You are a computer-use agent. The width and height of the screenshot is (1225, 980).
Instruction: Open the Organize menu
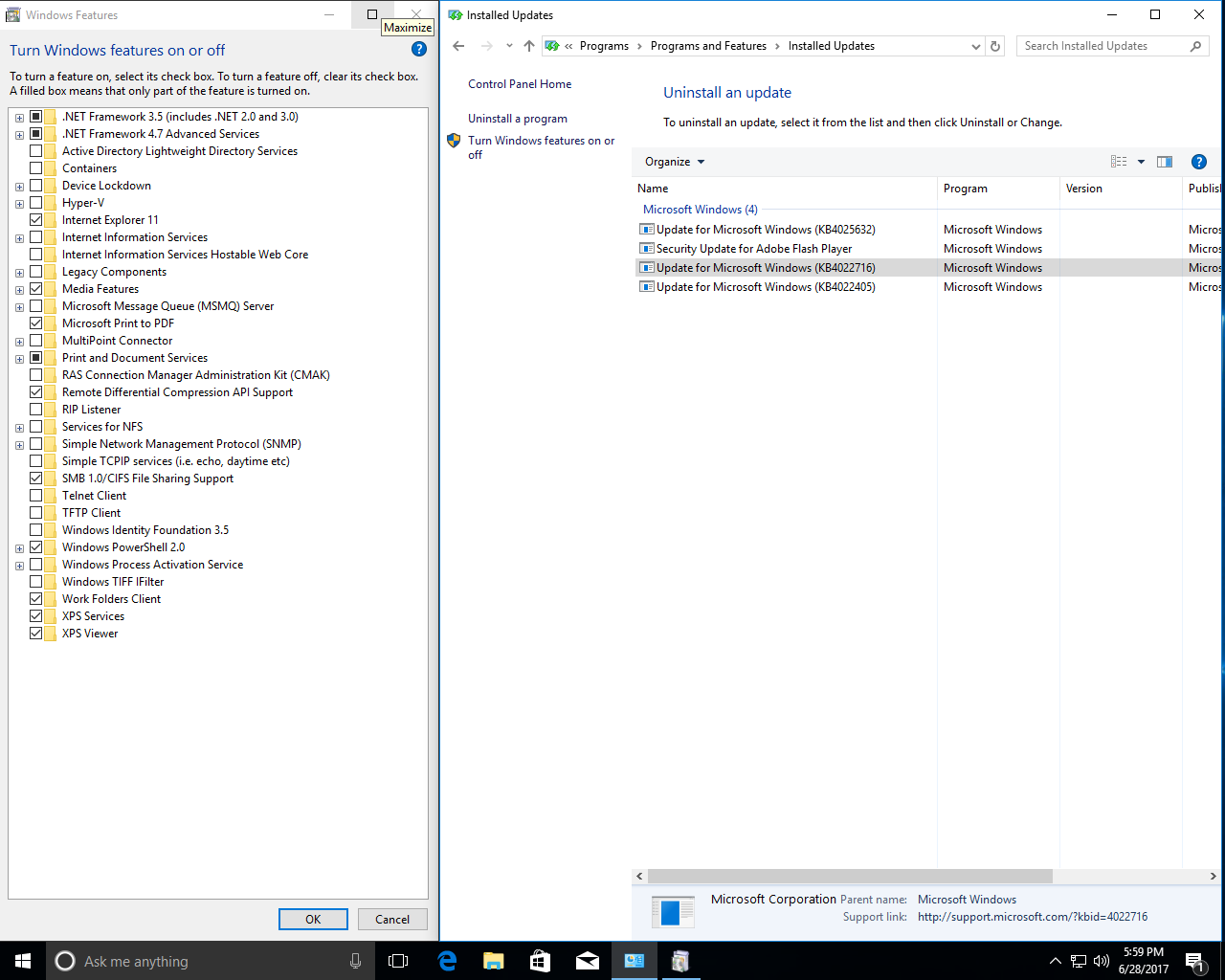pyautogui.click(x=675, y=162)
